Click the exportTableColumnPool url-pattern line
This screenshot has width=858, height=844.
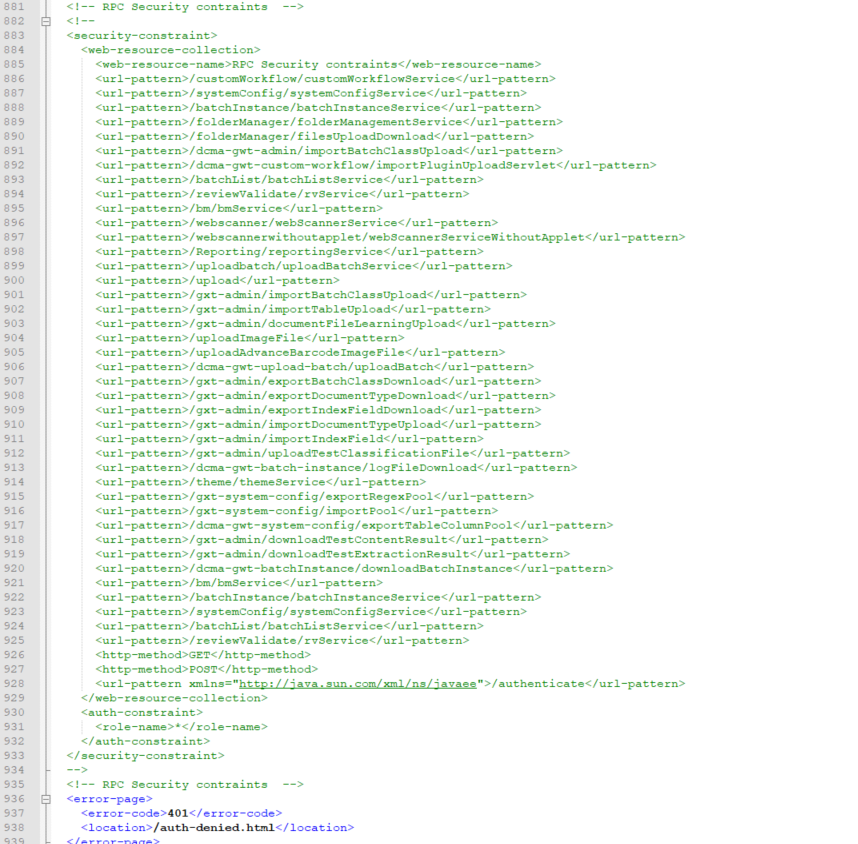tap(355, 525)
